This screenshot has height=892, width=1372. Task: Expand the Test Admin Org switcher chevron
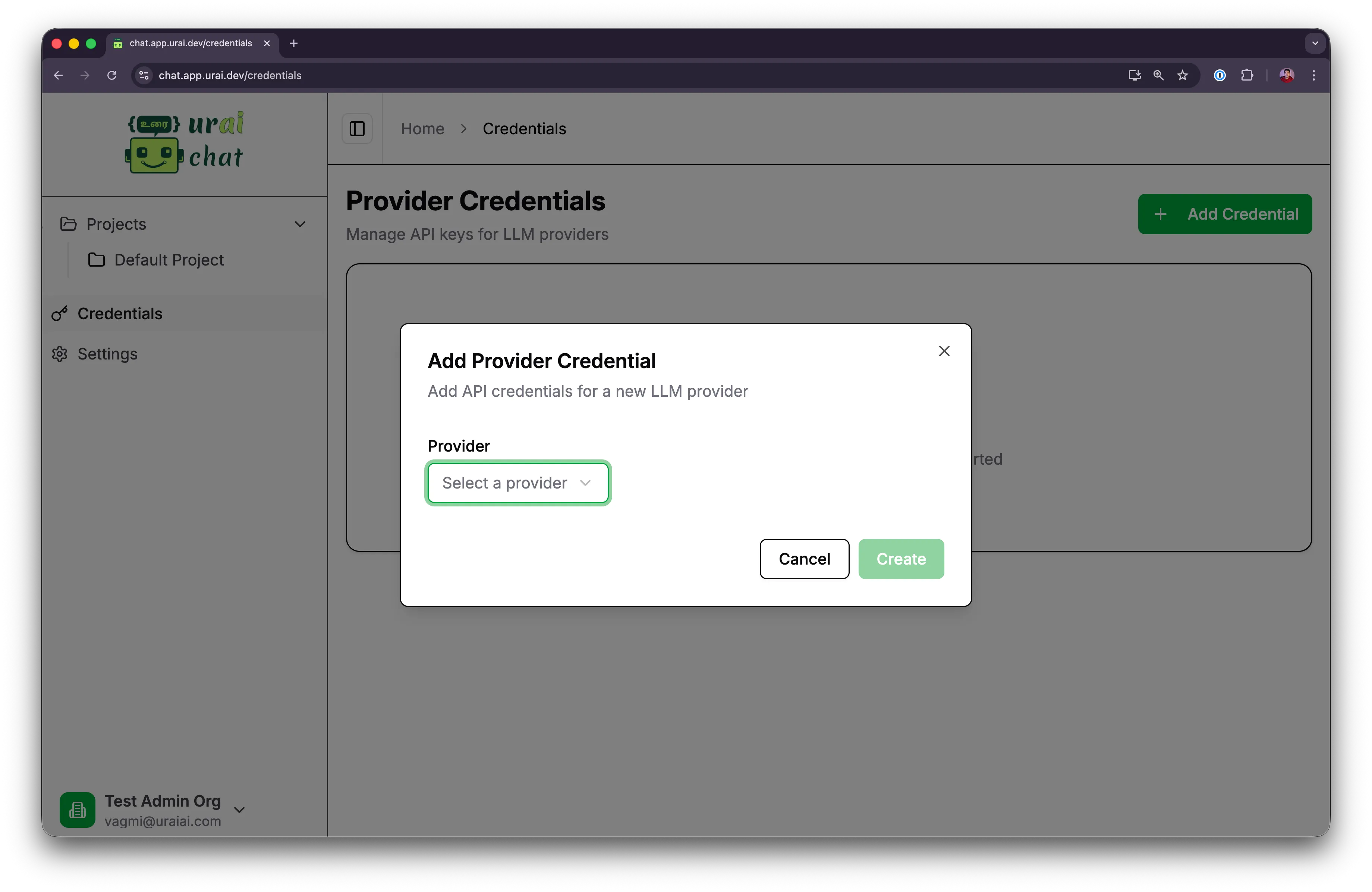239,810
